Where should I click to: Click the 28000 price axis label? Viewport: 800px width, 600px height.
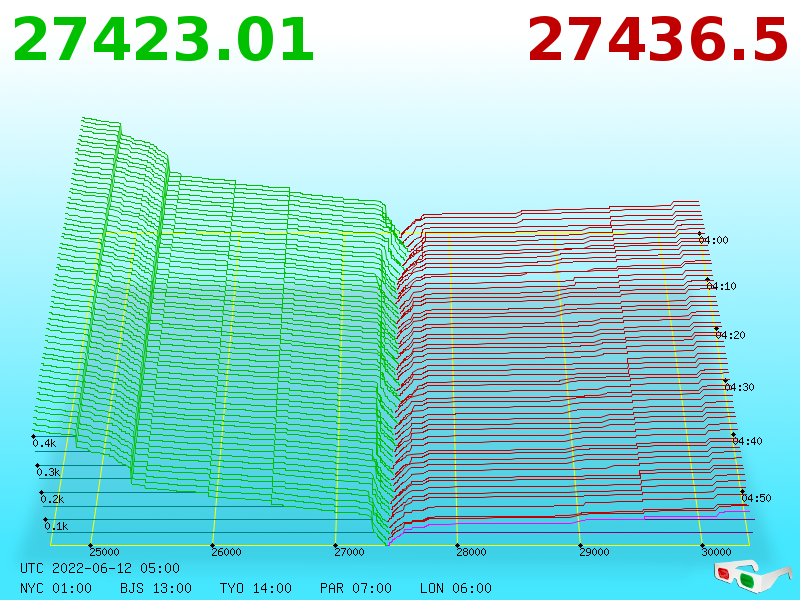[471, 552]
